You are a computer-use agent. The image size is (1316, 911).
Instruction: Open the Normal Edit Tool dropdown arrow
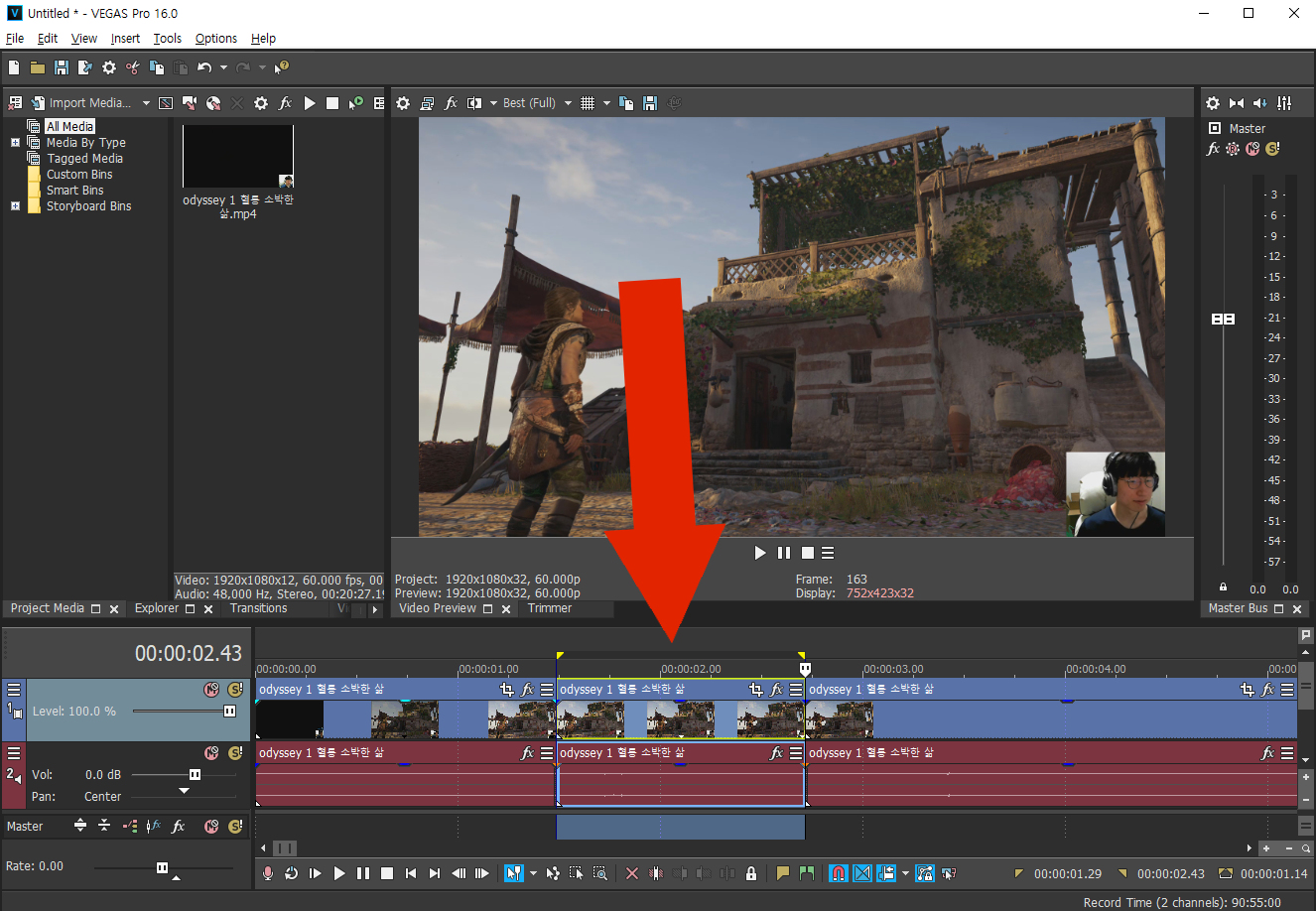click(x=533, y=873)
